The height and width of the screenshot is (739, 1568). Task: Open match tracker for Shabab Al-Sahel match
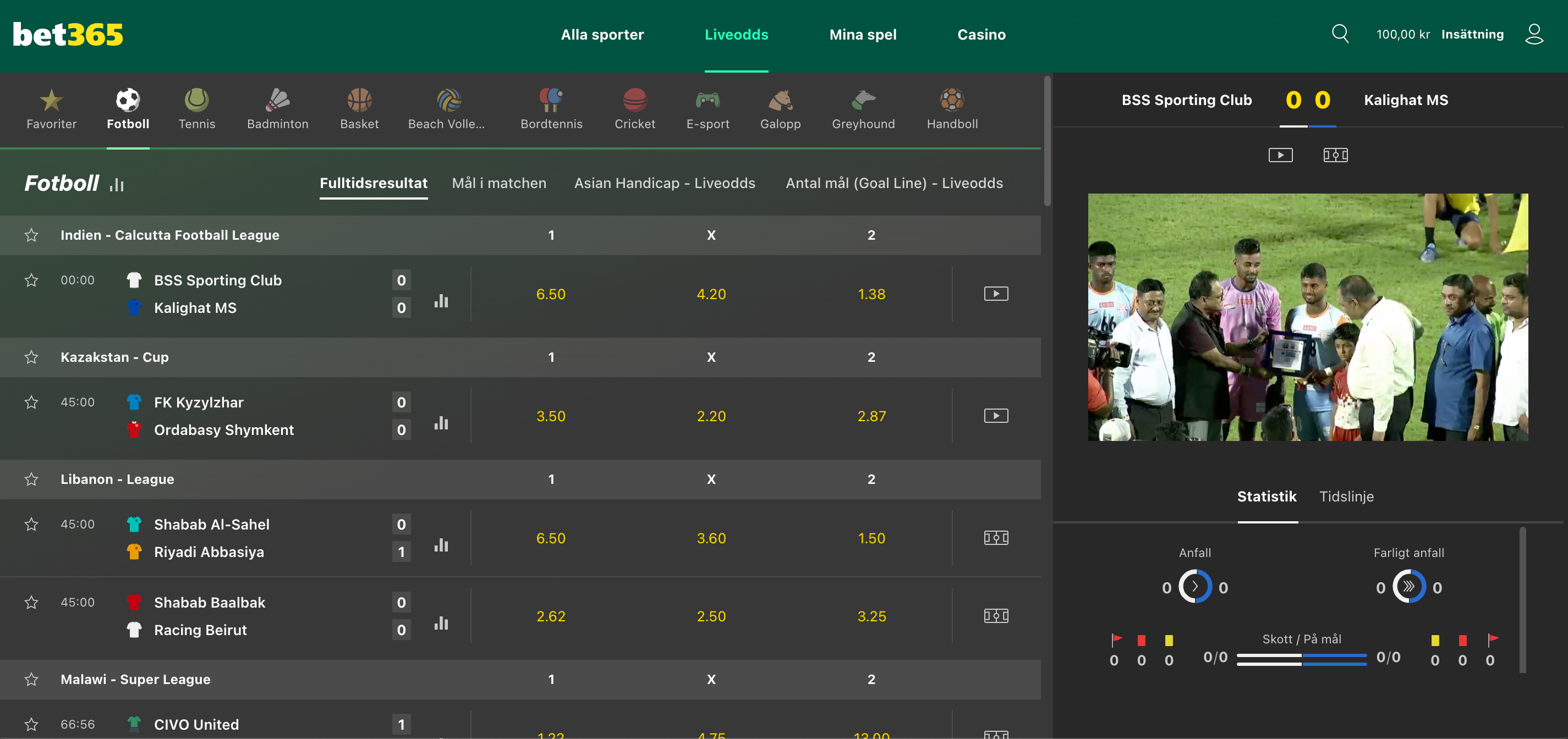click(996, 538)
